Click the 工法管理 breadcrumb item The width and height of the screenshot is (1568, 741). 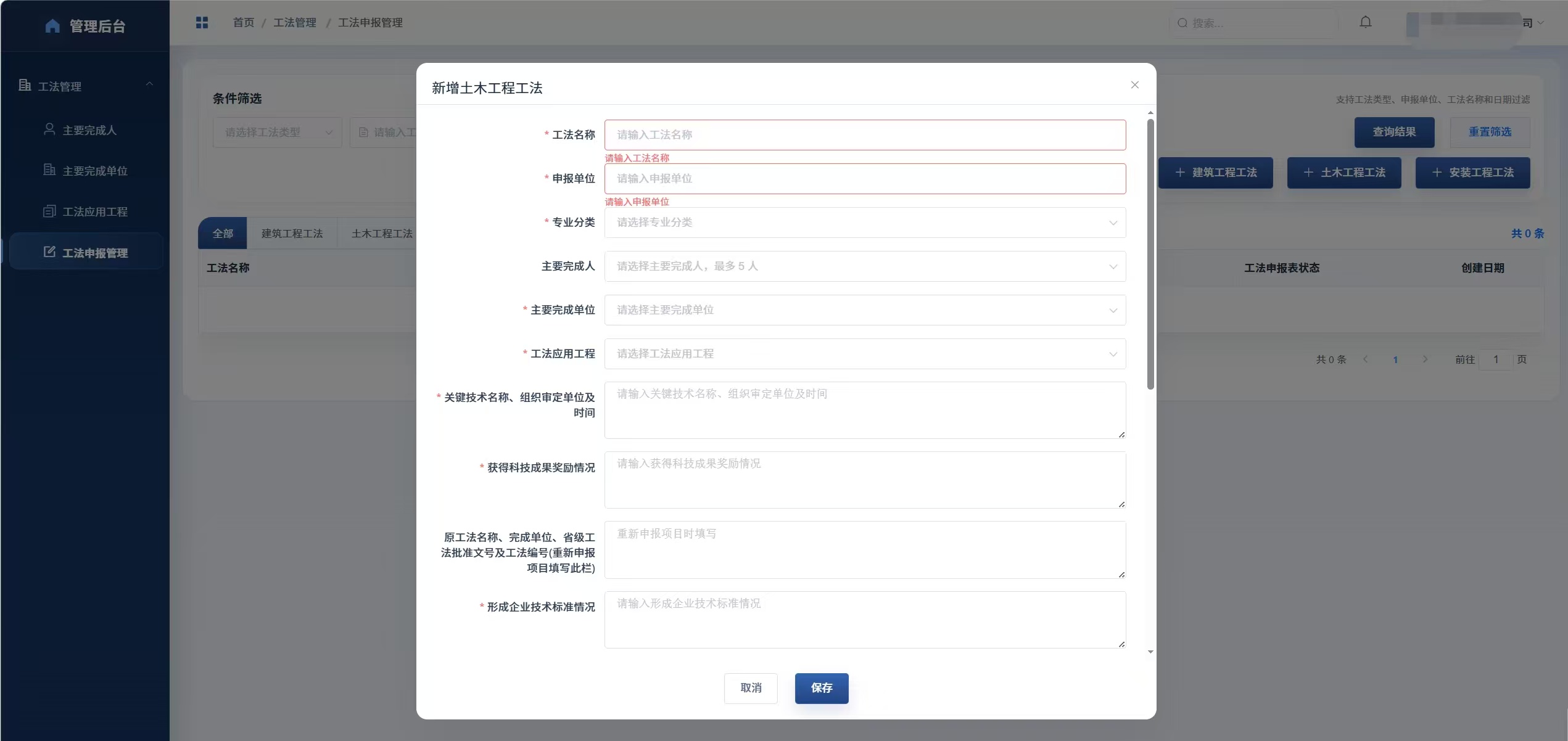(295, 23)
